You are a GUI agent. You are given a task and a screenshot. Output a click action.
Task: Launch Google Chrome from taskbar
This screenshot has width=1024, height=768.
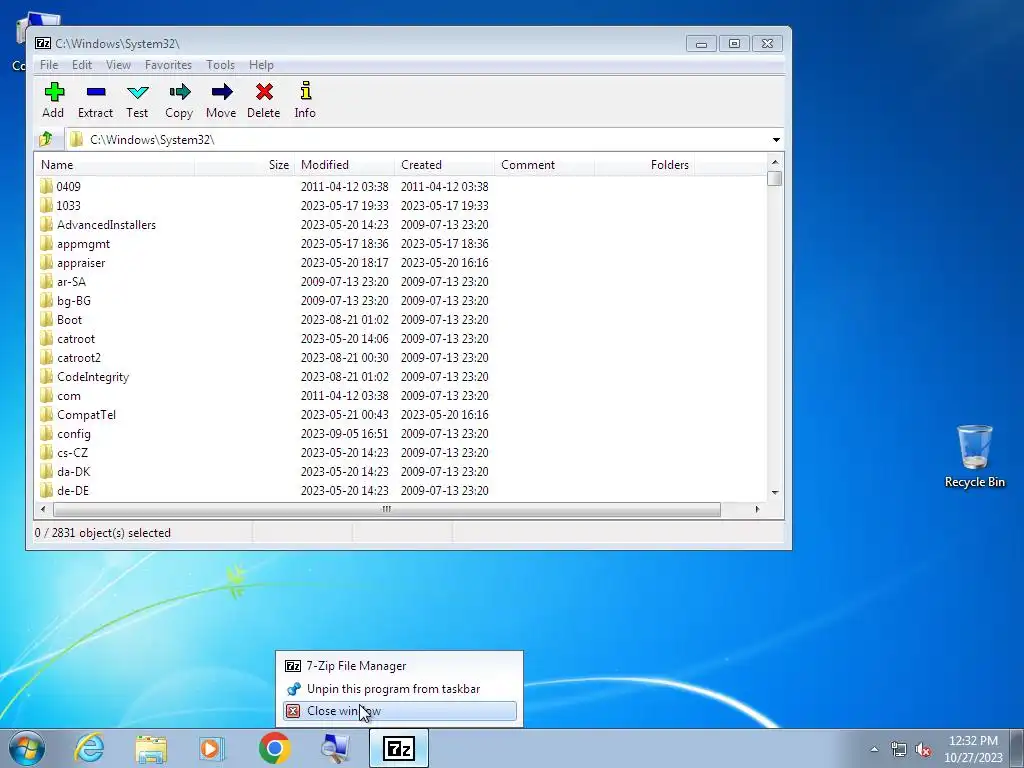(274, 748)
